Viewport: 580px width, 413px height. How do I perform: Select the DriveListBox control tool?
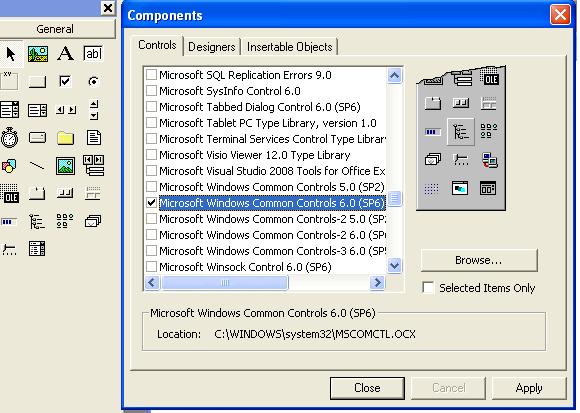click(x=38, y=138)
